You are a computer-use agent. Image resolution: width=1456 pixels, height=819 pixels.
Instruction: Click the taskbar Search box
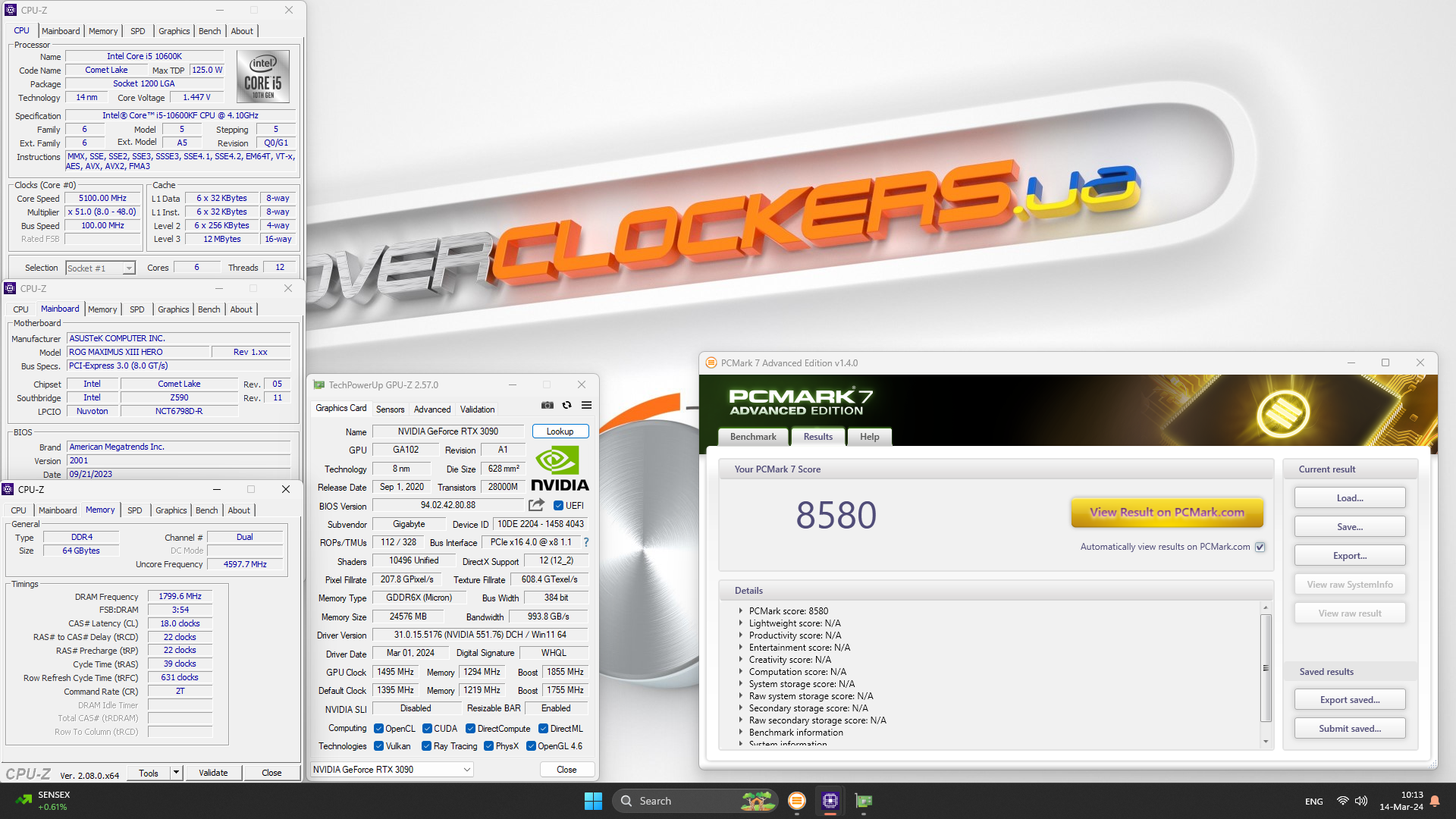tap(695, 801)
